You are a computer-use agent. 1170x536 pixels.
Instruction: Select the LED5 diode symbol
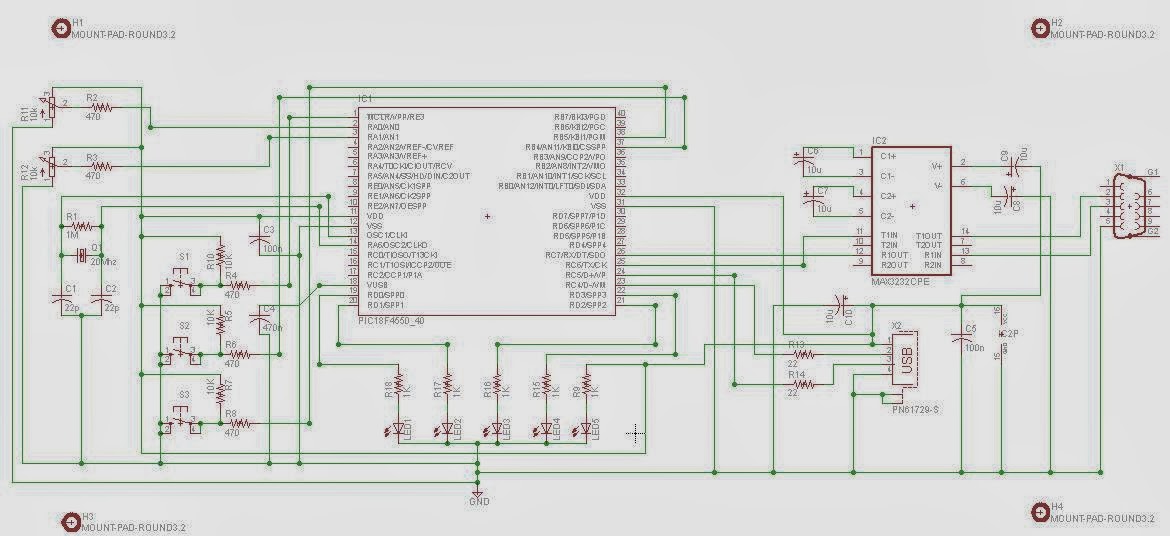586,429
